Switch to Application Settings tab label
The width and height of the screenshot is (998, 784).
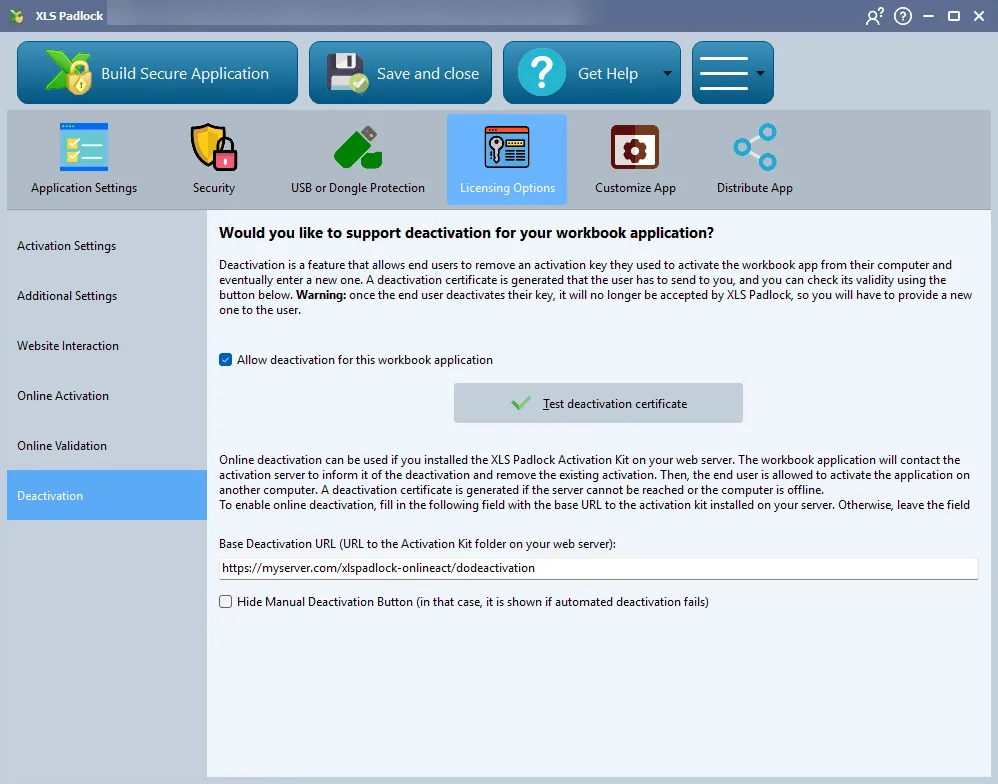tap(84, 188)
